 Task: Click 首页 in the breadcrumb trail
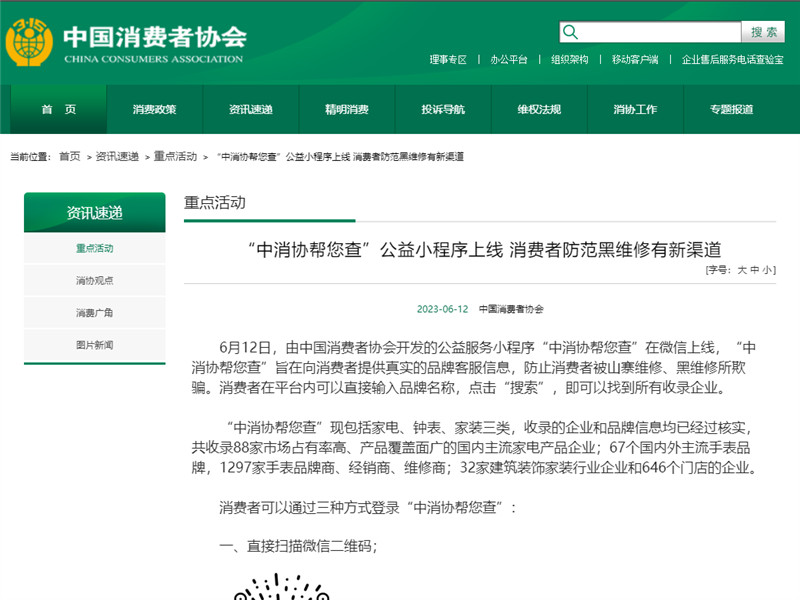70,156
